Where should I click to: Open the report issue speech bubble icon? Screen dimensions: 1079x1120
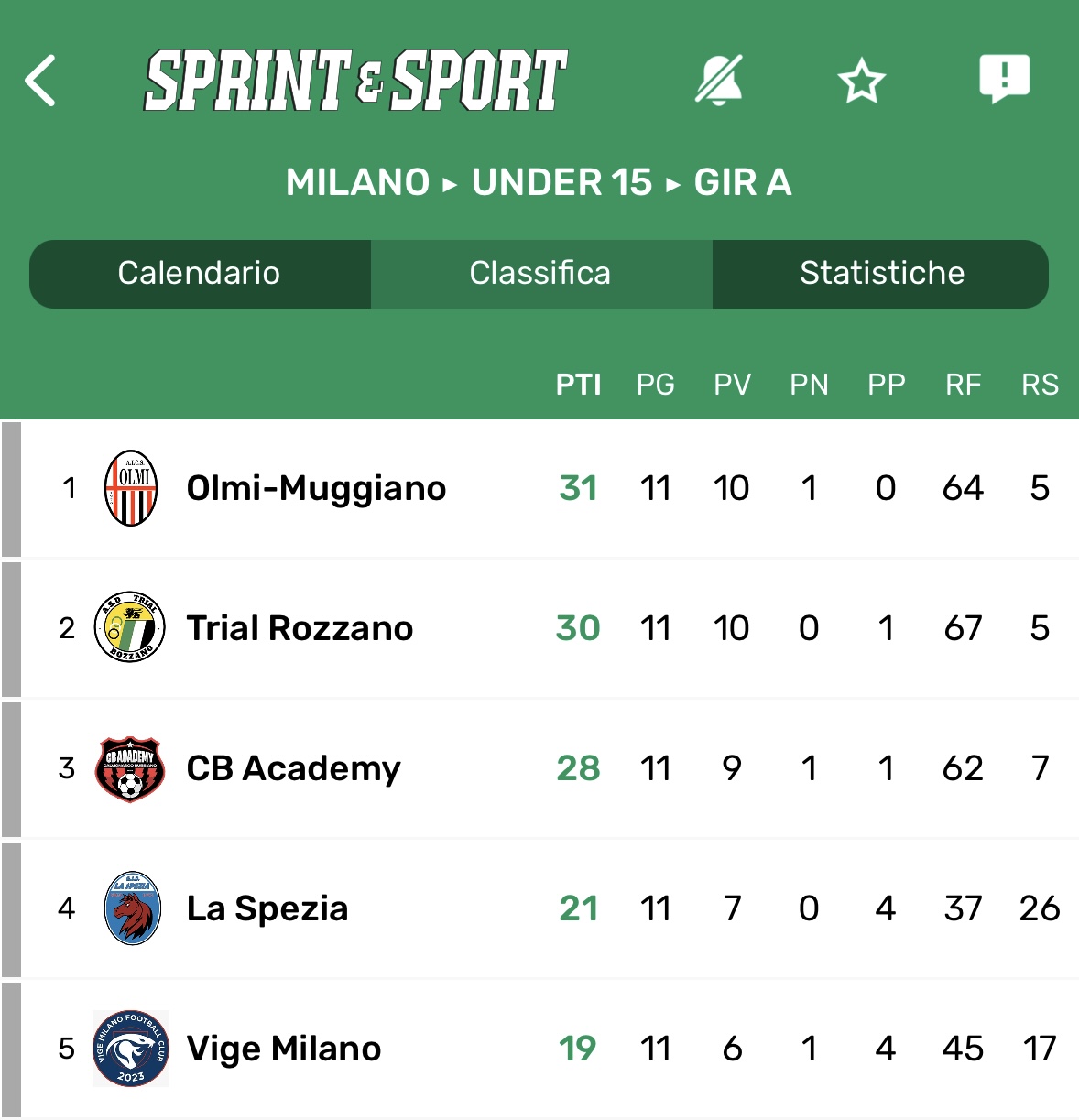click(1005, 80)
